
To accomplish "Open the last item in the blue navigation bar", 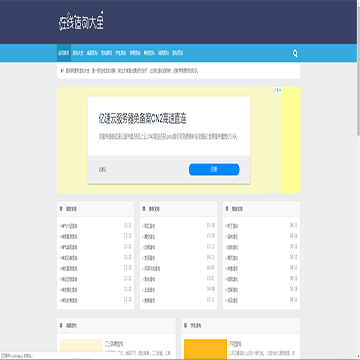I will (x=178, y=53).
